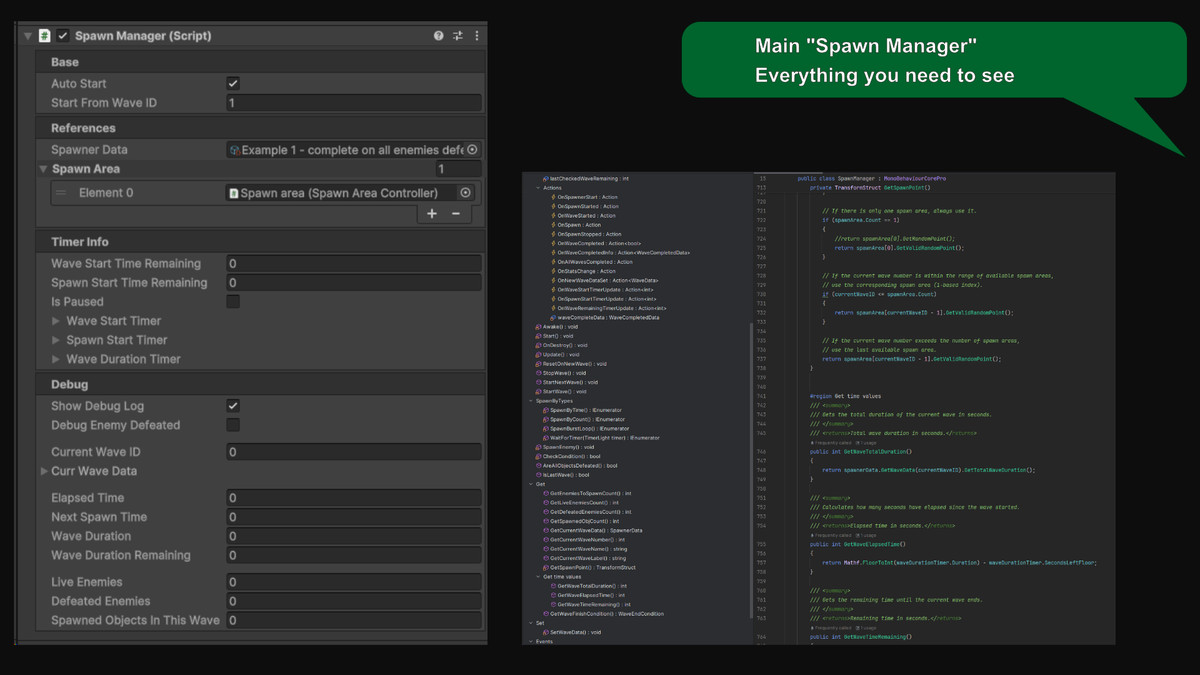
Task: Collapse the Spawn Area list foldout
Action: coord(43,170)
